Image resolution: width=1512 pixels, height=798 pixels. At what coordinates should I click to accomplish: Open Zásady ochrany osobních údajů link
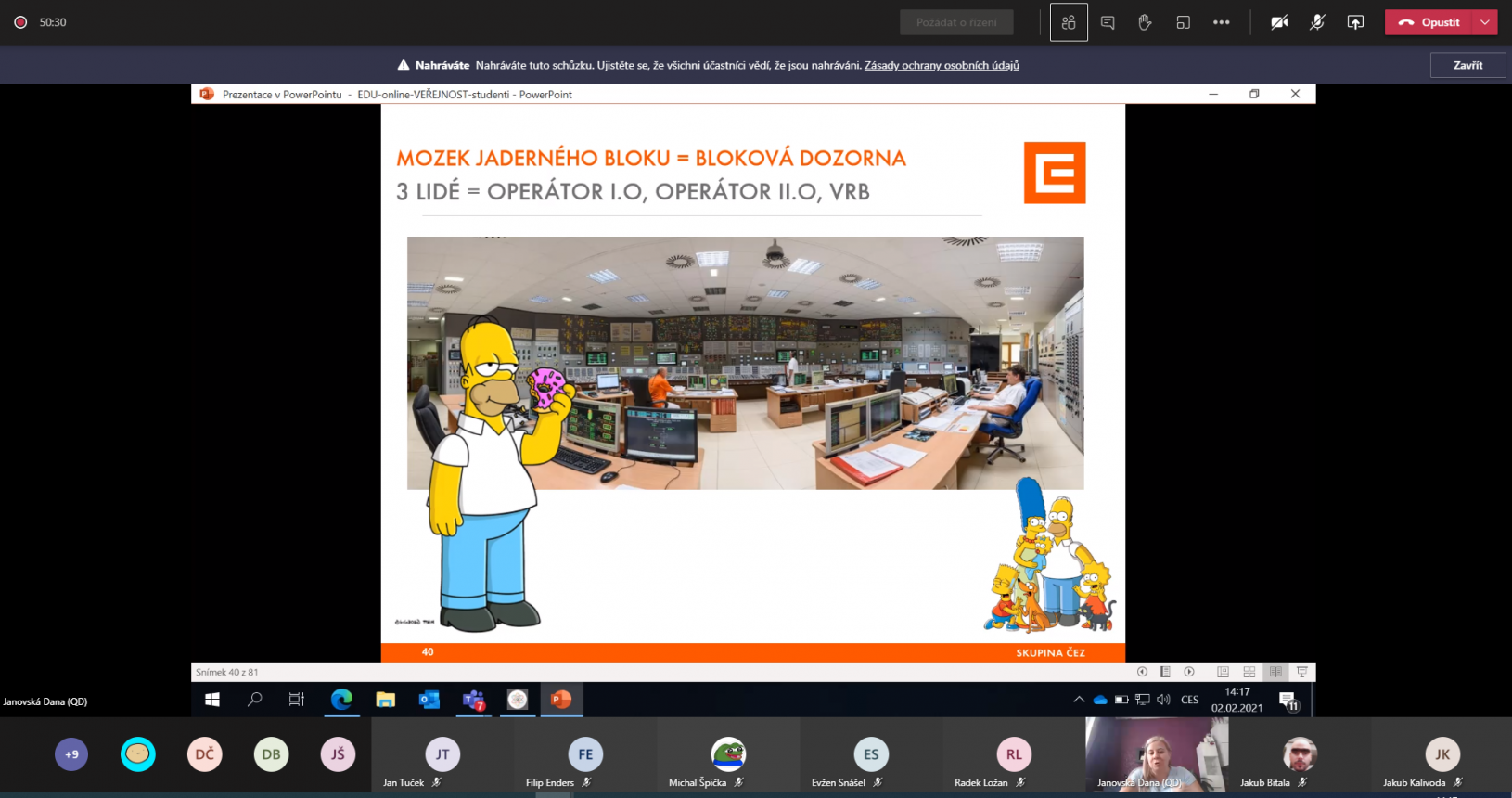(942, 65)
